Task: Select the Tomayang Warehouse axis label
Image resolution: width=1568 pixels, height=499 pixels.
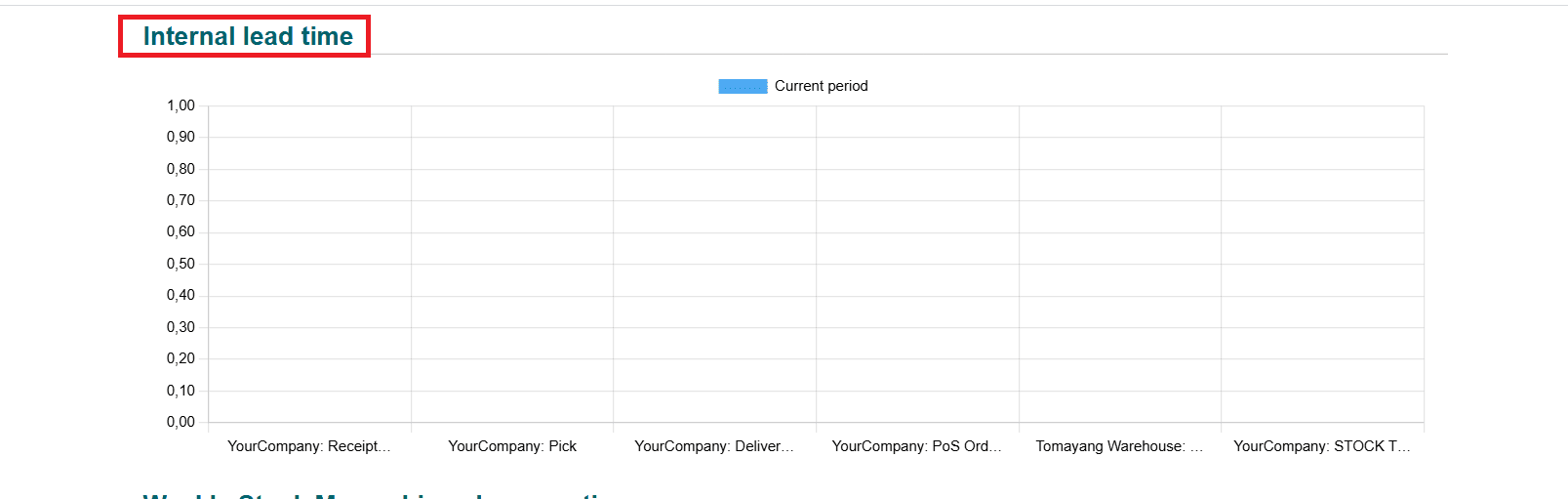Action: (1119, 446)
